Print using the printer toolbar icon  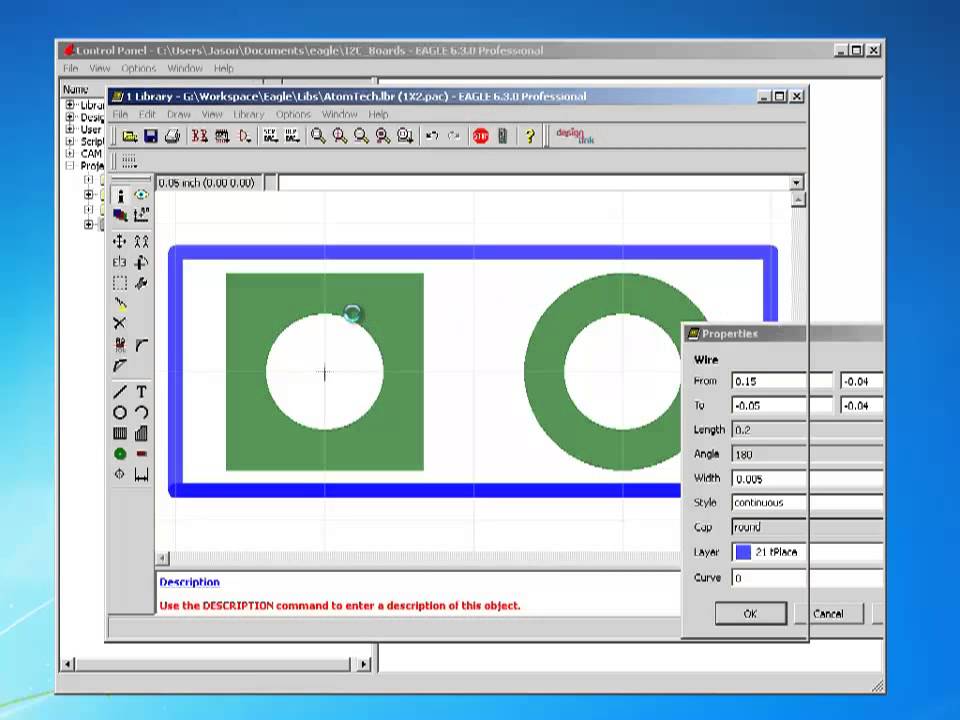tap(172, 136)
